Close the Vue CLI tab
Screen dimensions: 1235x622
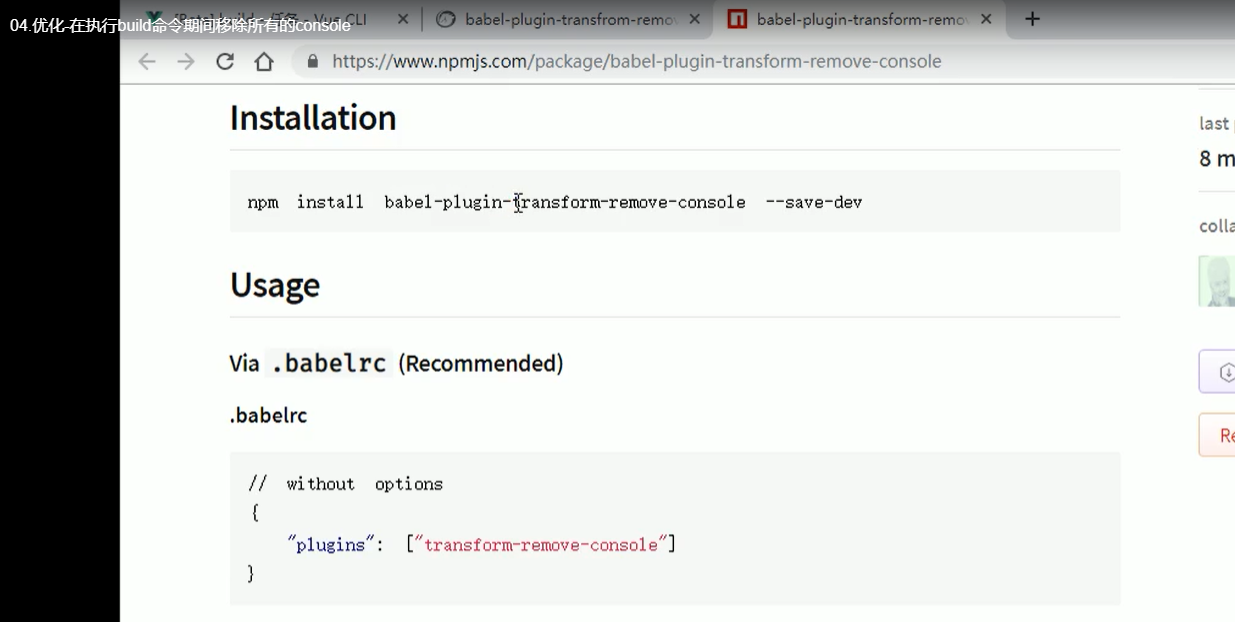402,19
